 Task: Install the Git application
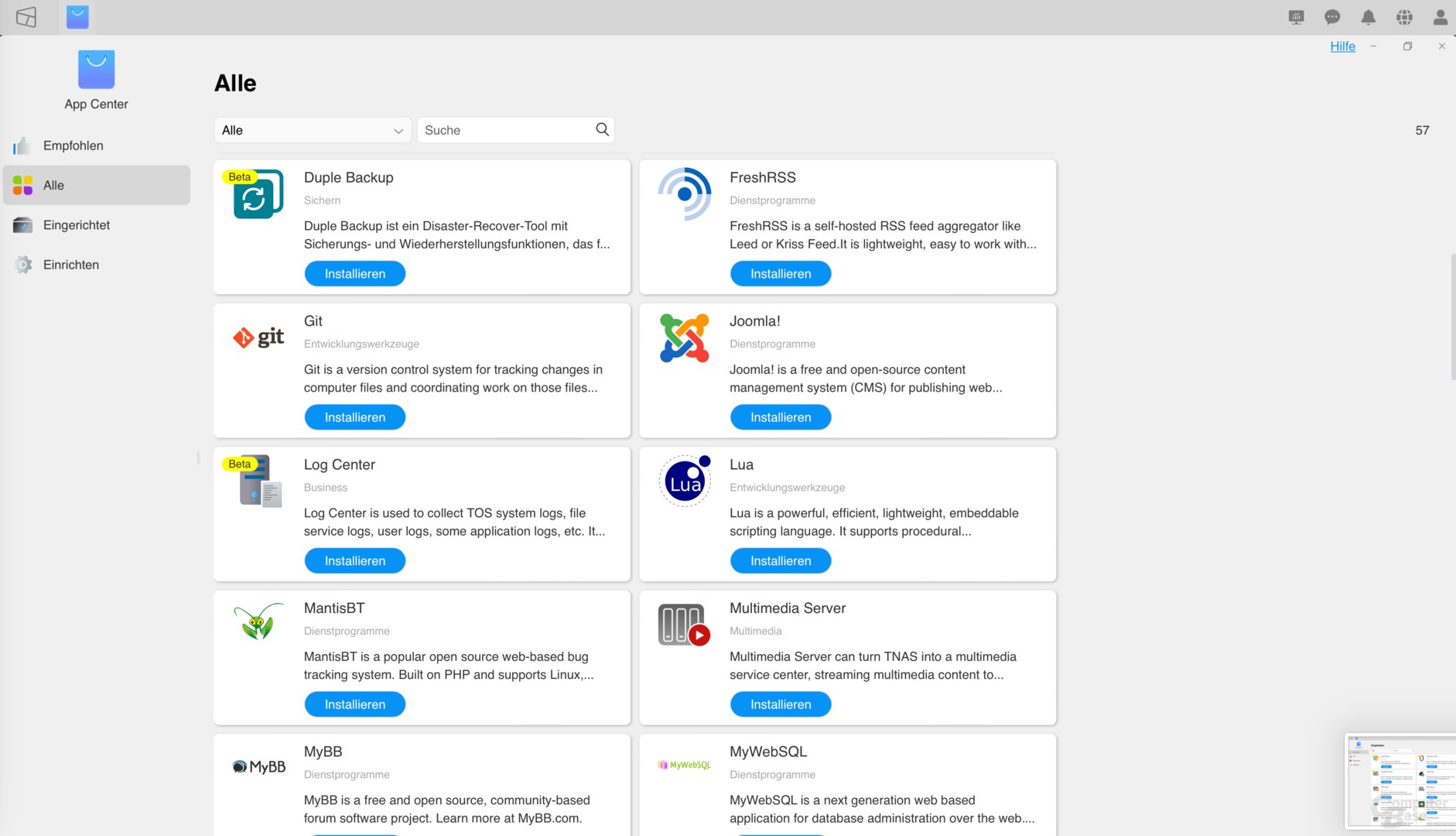coord(354,417)
